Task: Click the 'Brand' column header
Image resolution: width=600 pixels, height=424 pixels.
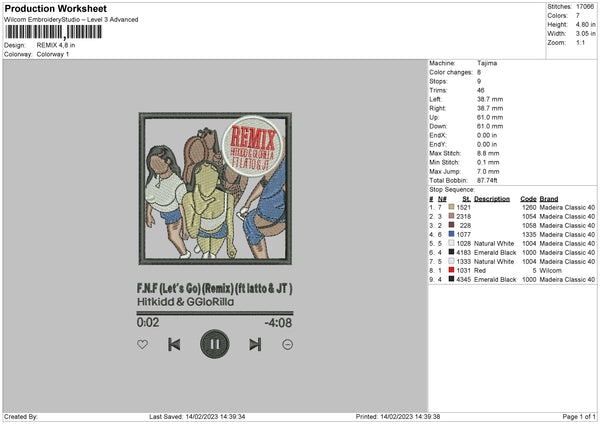Action: (x=549, y=199)
